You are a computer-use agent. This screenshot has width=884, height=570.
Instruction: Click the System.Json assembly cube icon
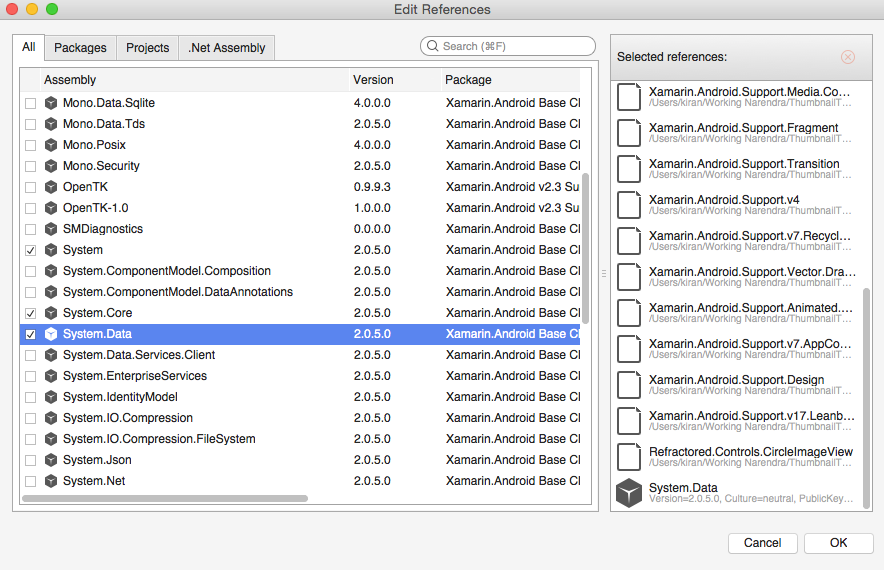[x=51, y=460]
